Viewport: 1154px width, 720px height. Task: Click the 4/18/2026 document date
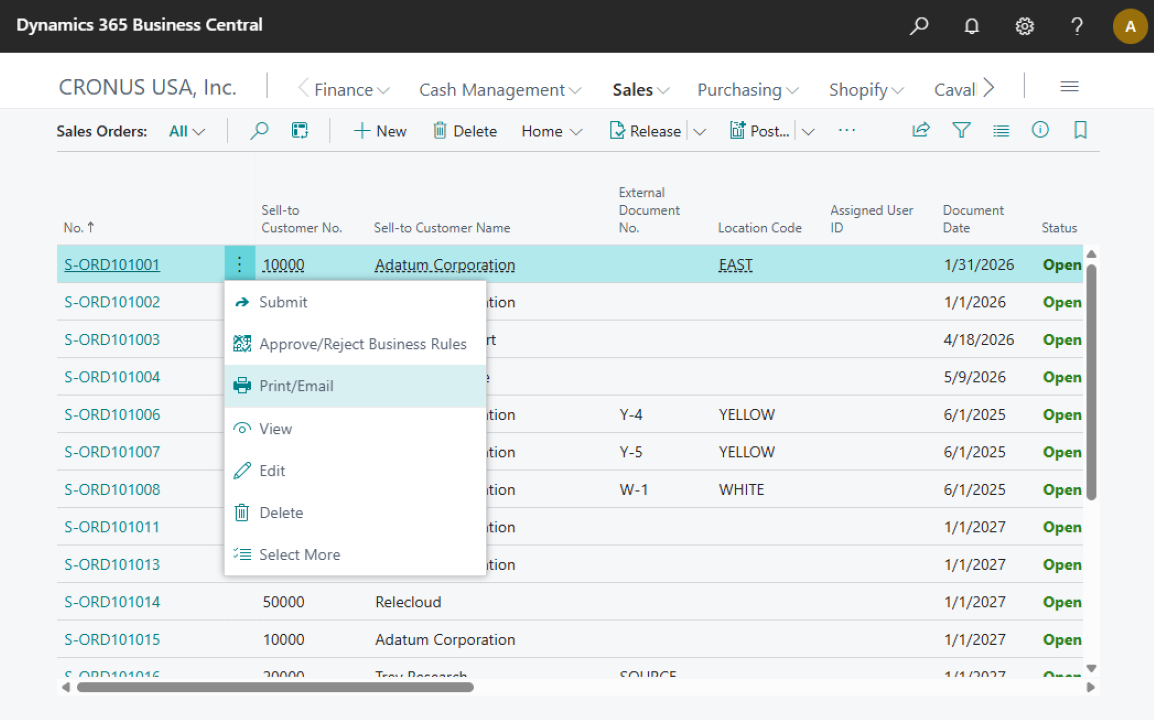[x=979, y=339]
